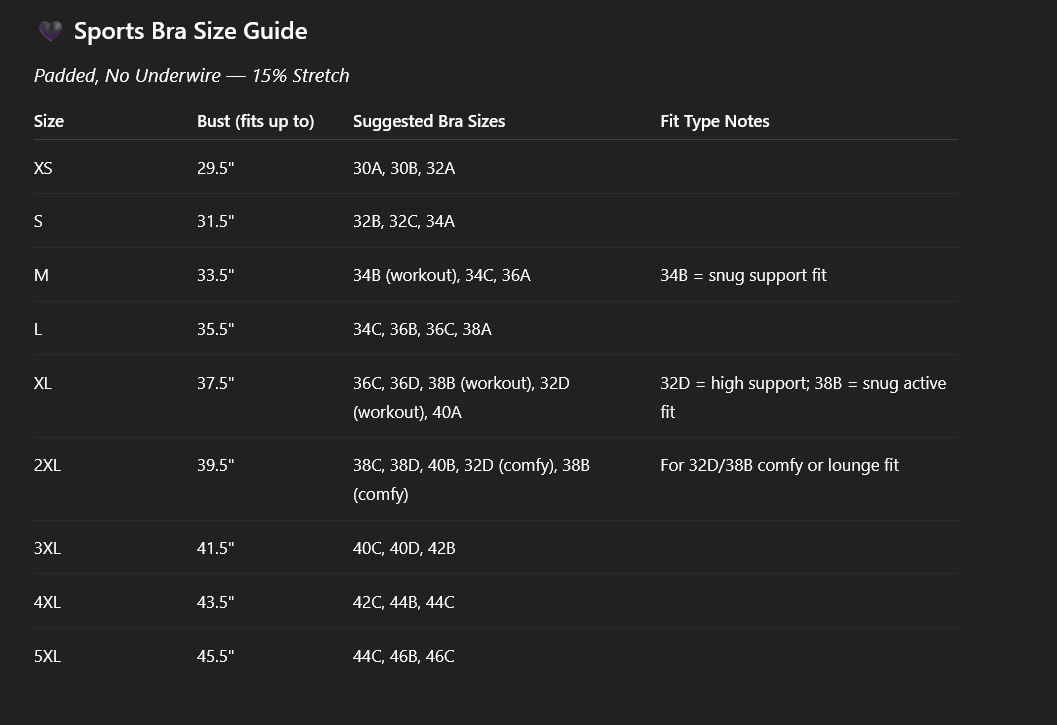Viewport: 1057px width, 725px height.
Task: Select the 4XL size row label
Action: tap(47, 602)
